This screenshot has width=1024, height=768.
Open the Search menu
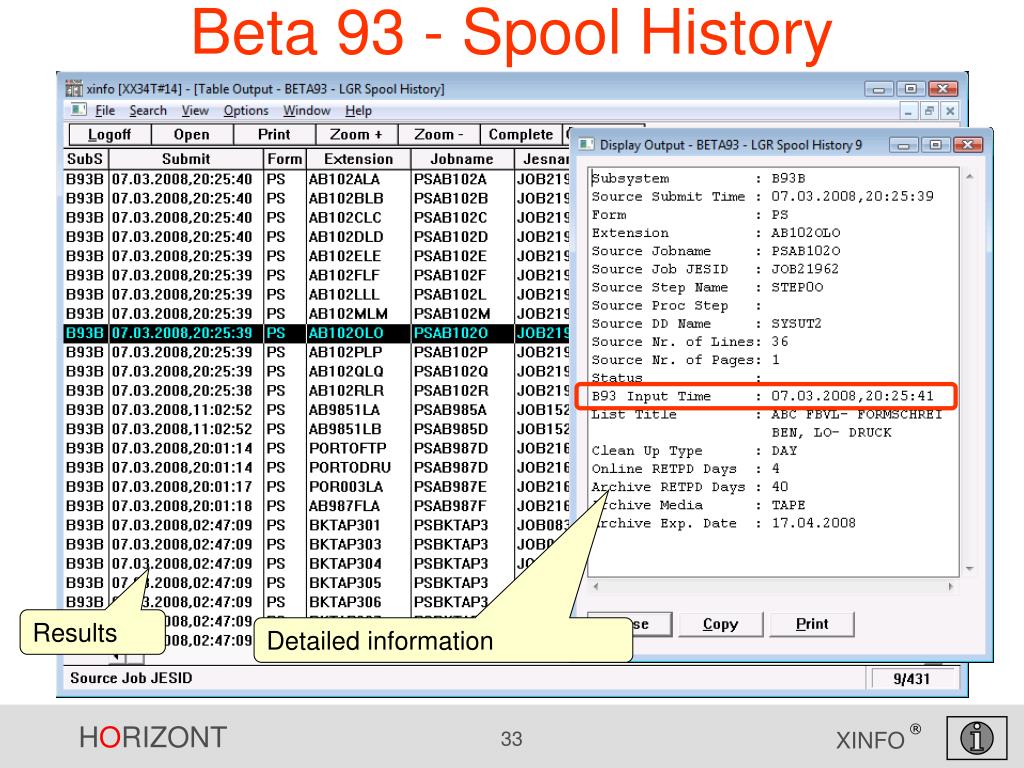click(x=148, y=110)
